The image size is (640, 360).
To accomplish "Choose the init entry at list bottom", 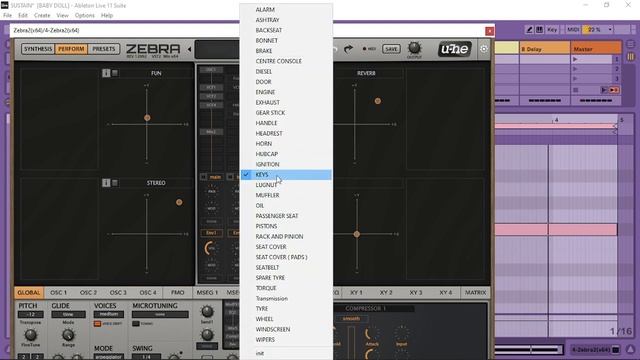I will [x=286, y=353].
